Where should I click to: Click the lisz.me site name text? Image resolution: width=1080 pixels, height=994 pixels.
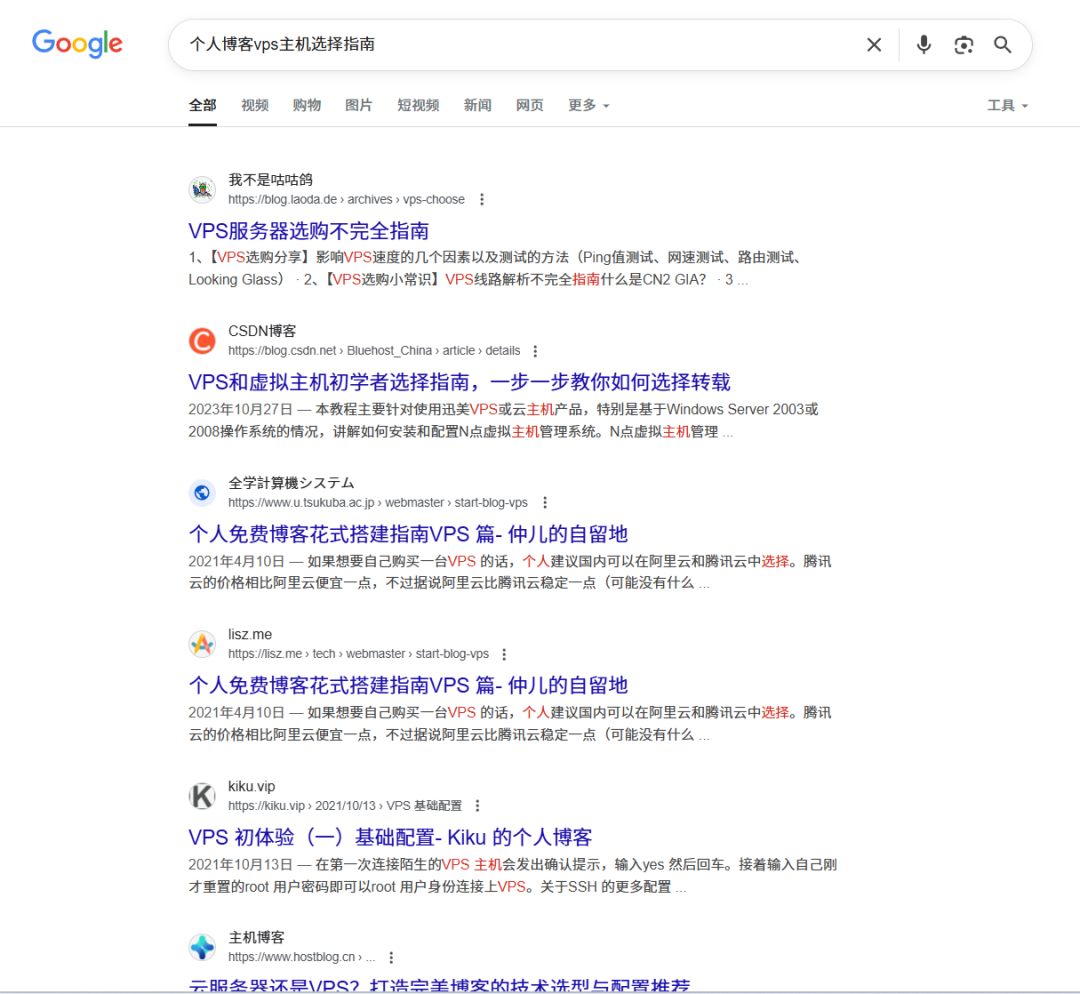(250, 634)
